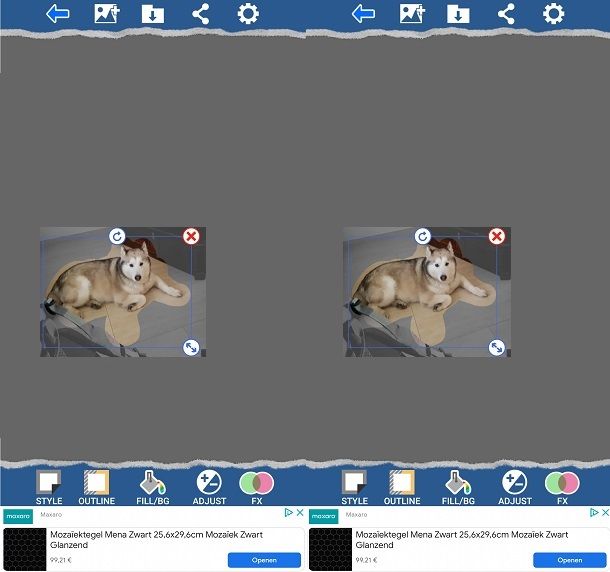Image resolution: width=610 pixels, height=572 pixels.
Task: Select the husky dog image in right screen
Action: pos(428,292)
